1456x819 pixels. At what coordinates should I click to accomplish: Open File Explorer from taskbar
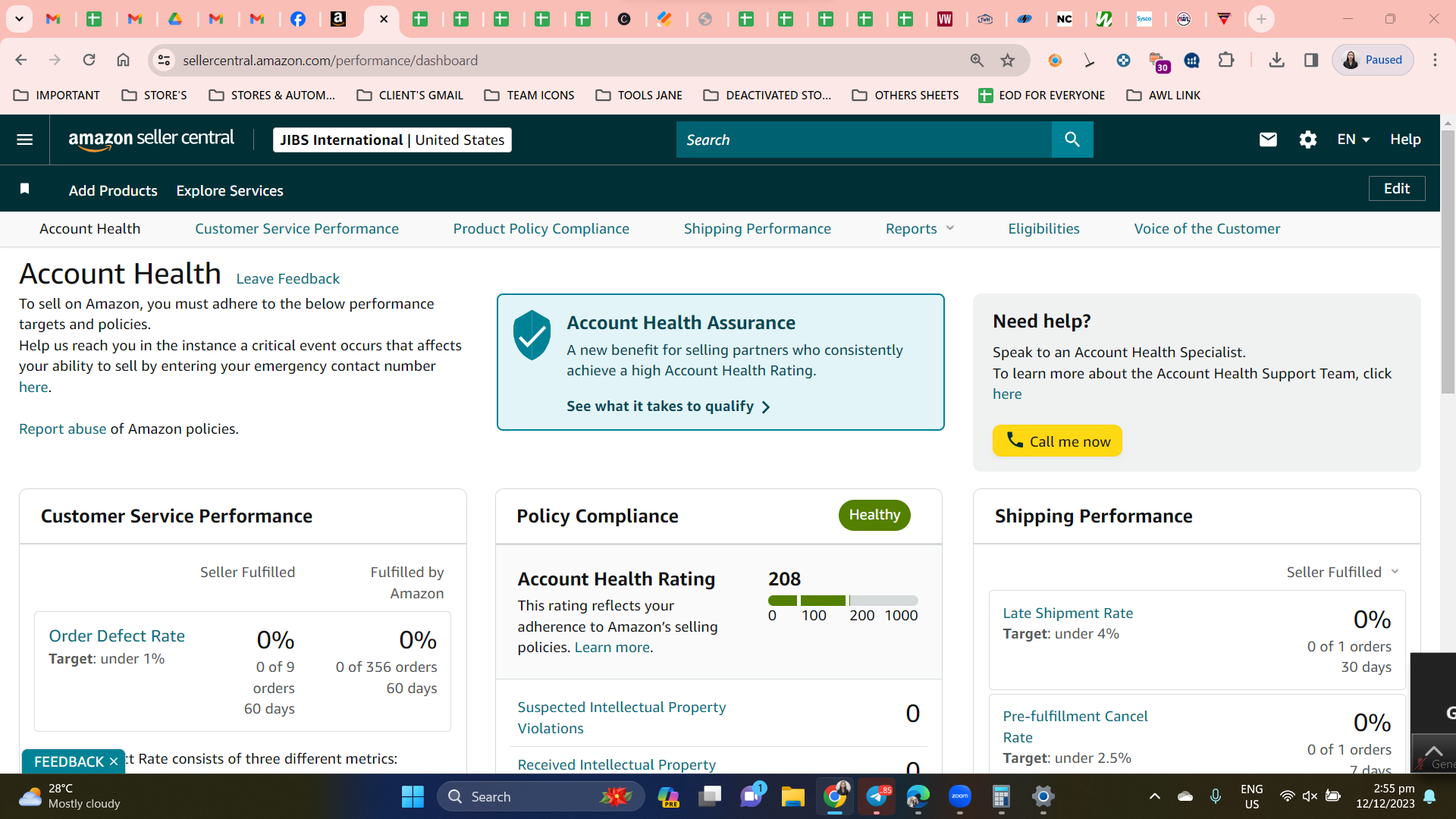(x=792, y=796)
